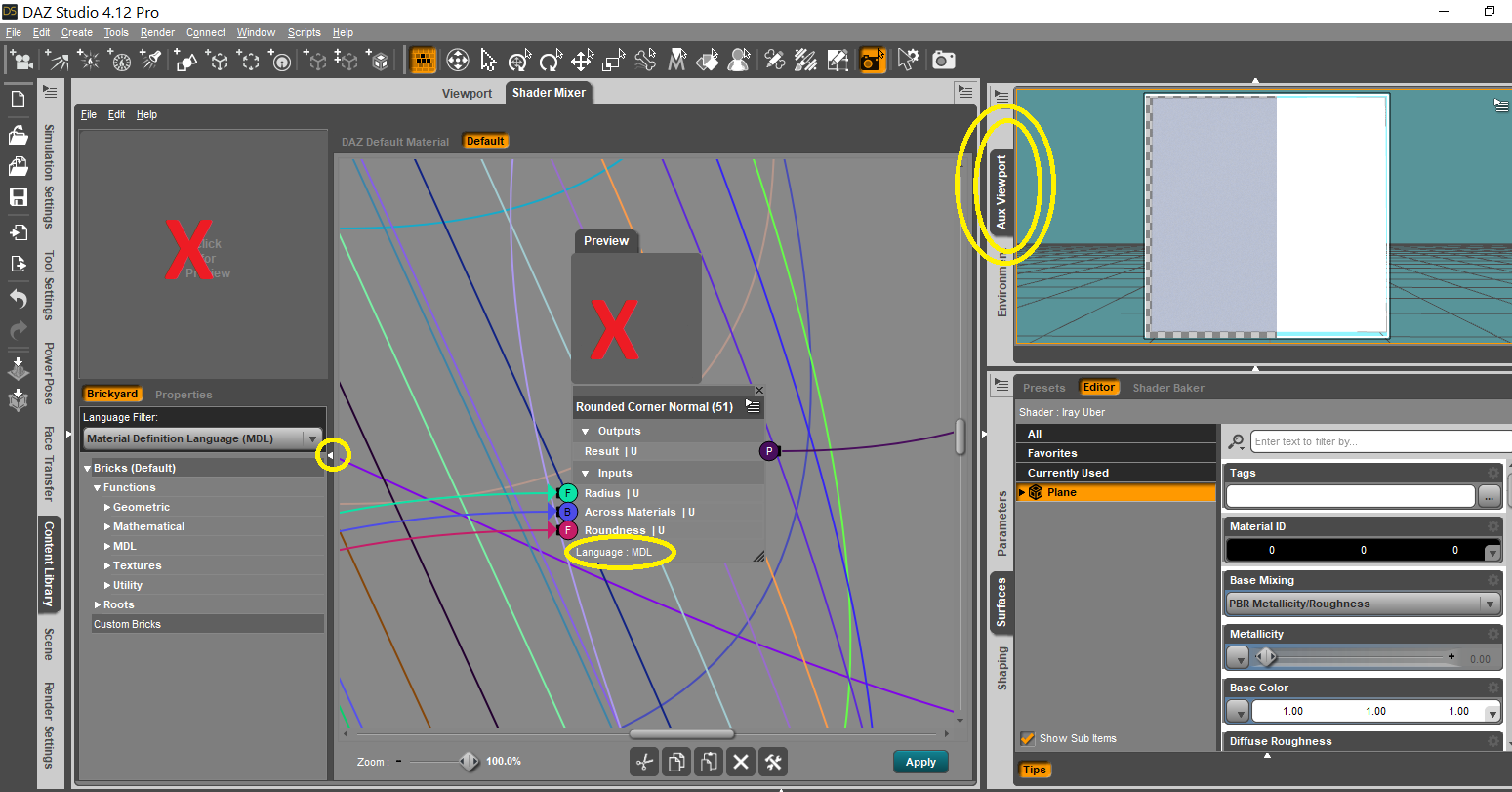Pick the Translate move tool icon
This screenshot has height=792, width=1512.
(582, 61)
